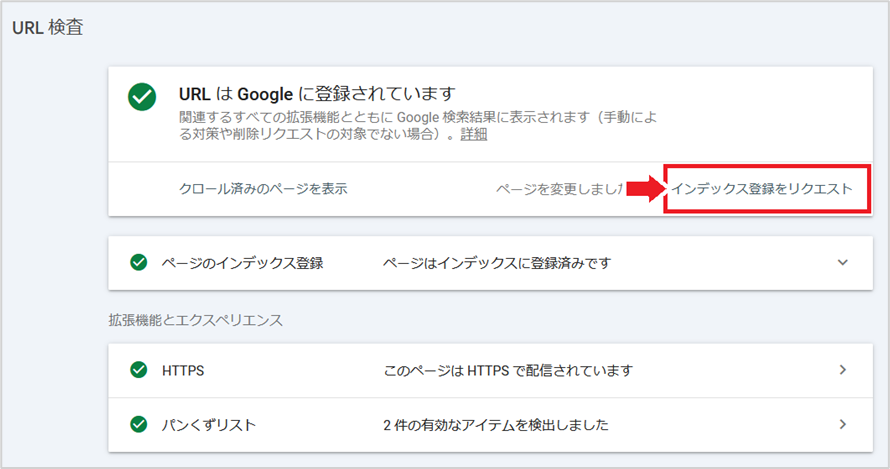890x469 pixels.
Task: Click ページのインデックス登録 label
Action: pos(242,263)
